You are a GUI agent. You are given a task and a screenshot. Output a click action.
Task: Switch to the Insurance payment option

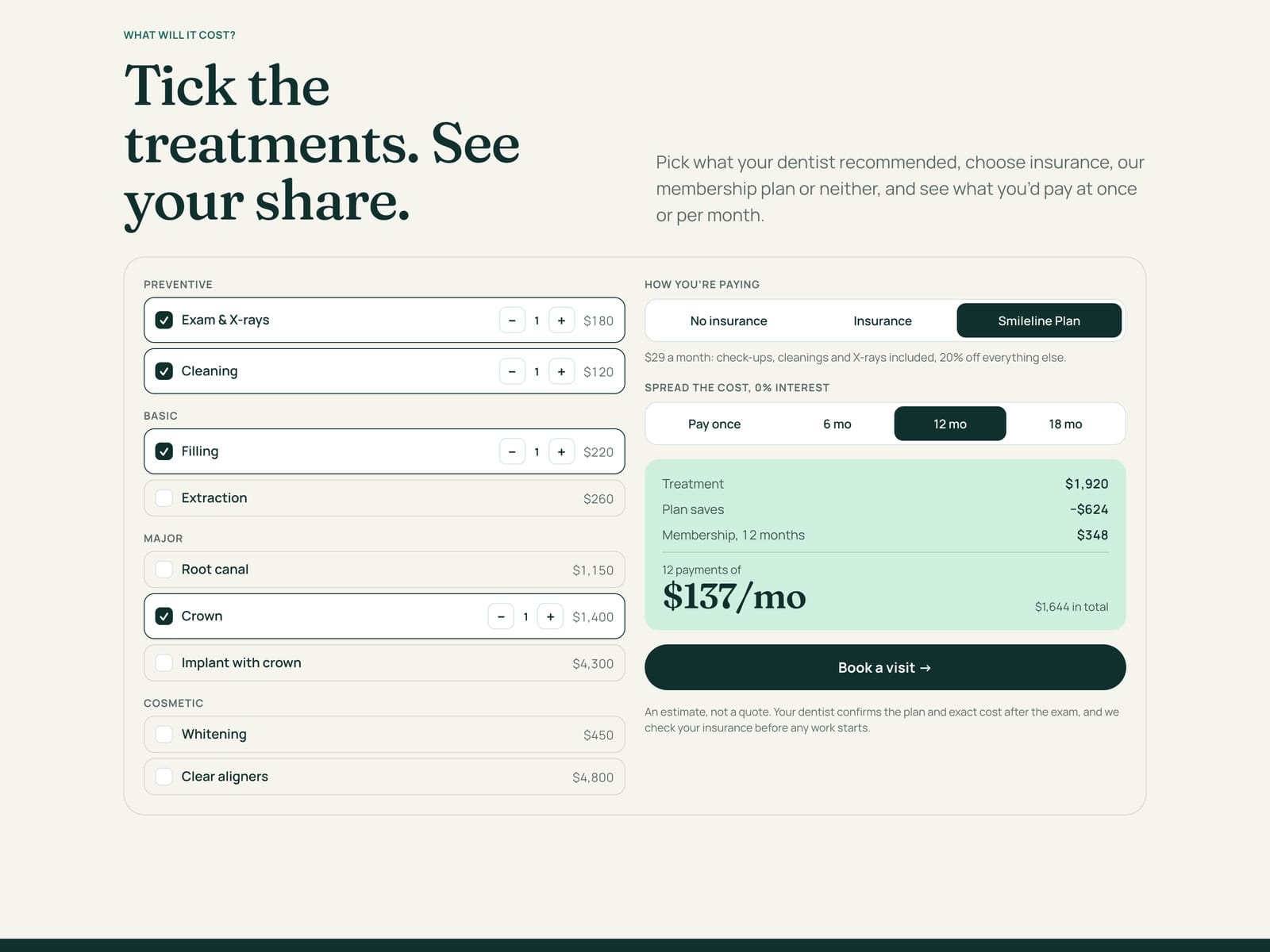click(883, 321)
